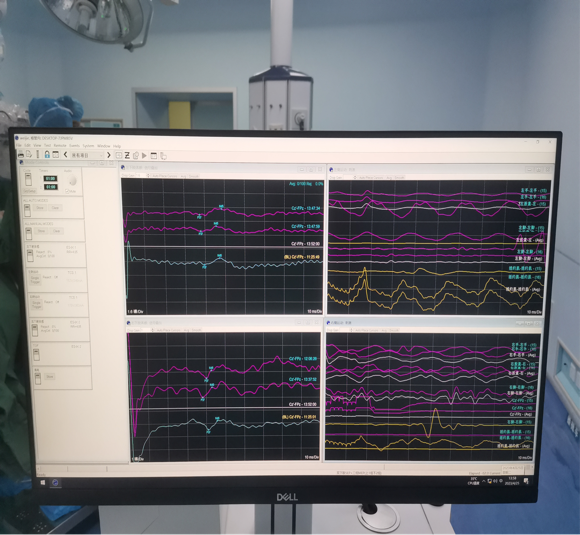Go to previous test with left chevron
580x535 pixels.
coord(65,155)
